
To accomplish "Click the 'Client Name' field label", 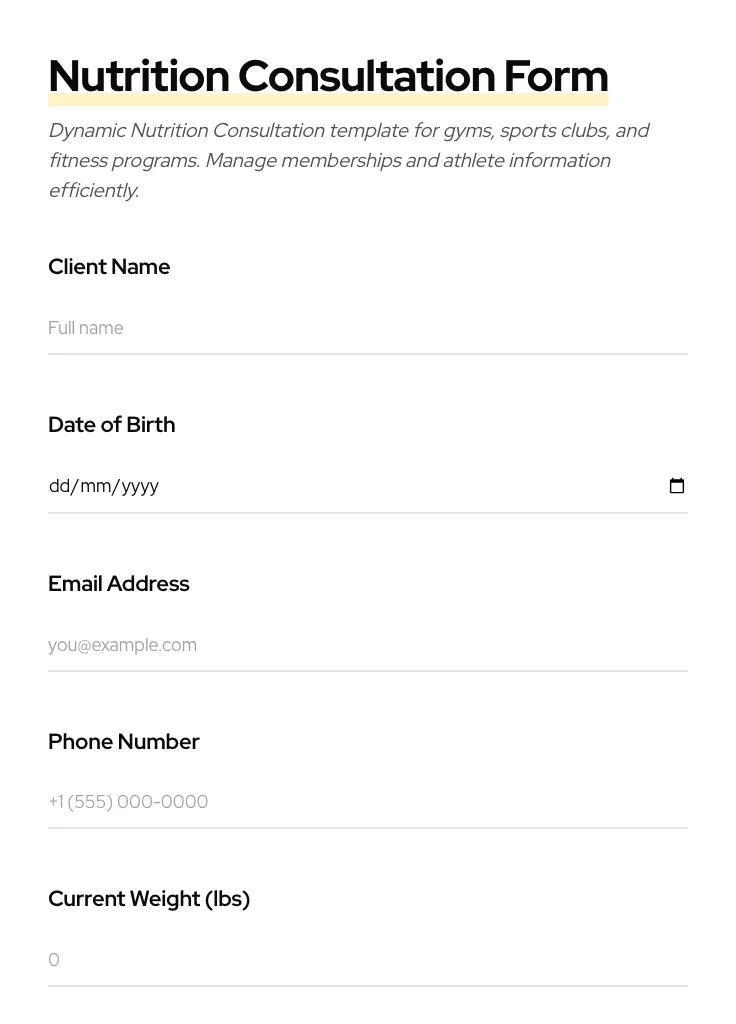I will point(109,267).
